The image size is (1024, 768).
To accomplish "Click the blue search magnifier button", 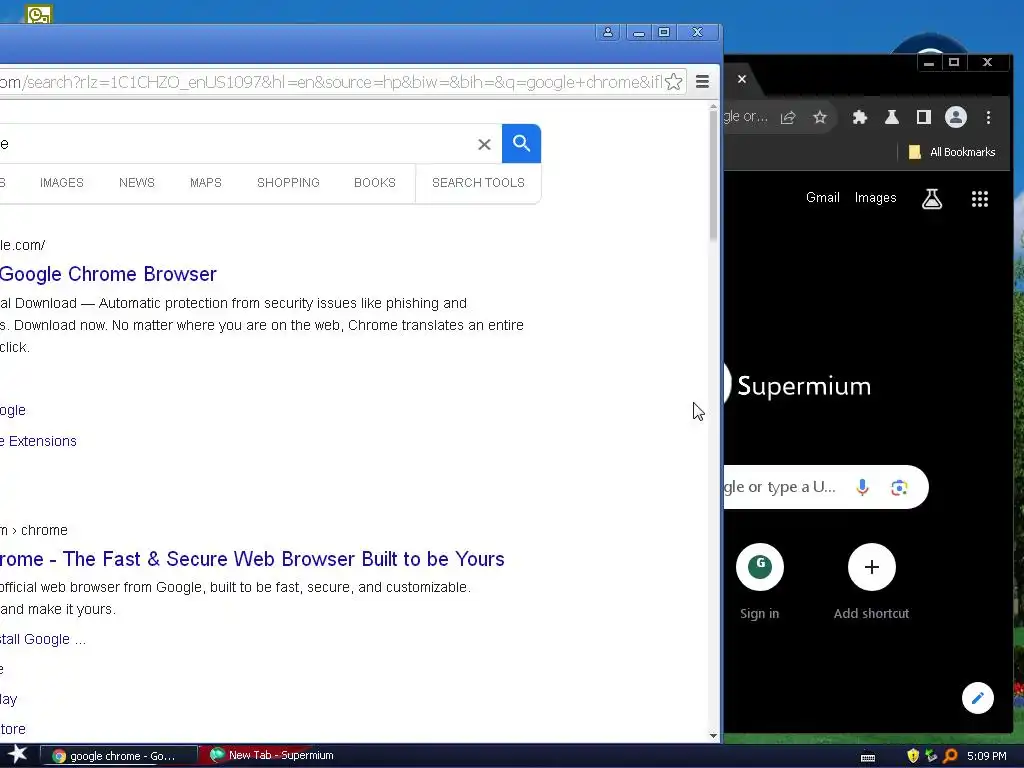I will point(521,144).
